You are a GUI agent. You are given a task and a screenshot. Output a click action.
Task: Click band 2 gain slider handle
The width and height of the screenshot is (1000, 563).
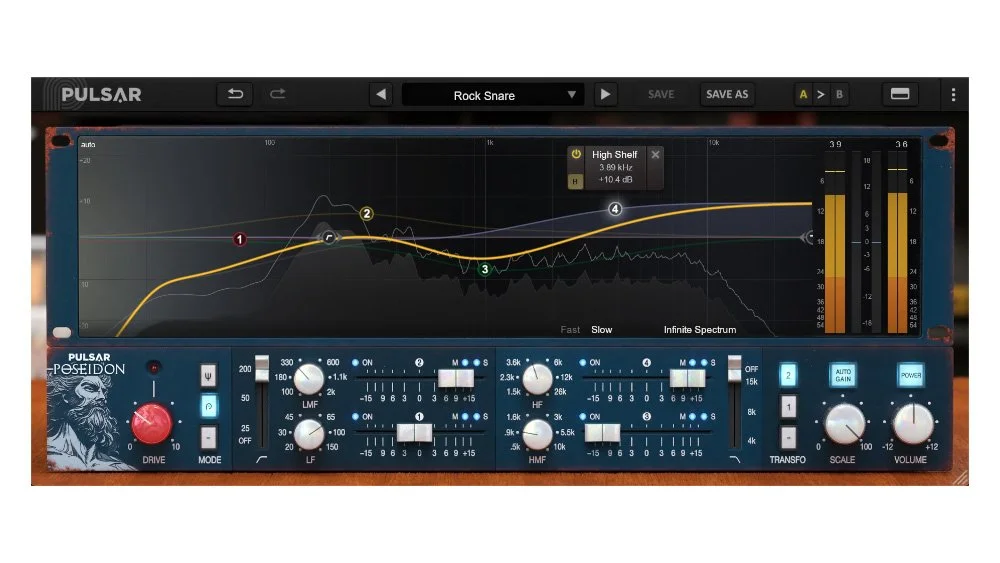coord(455,379)
